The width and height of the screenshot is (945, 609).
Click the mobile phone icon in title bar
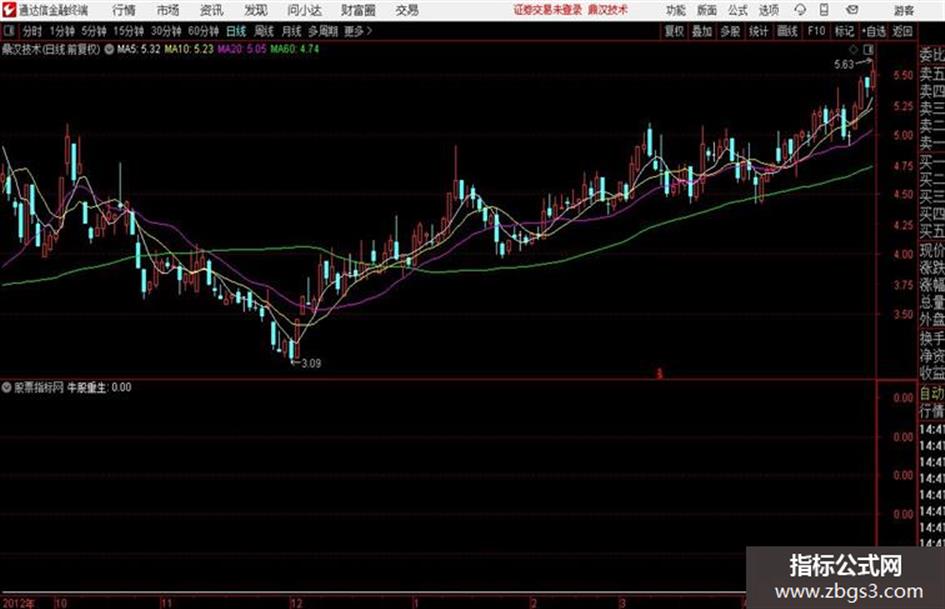tap(824, 10)
